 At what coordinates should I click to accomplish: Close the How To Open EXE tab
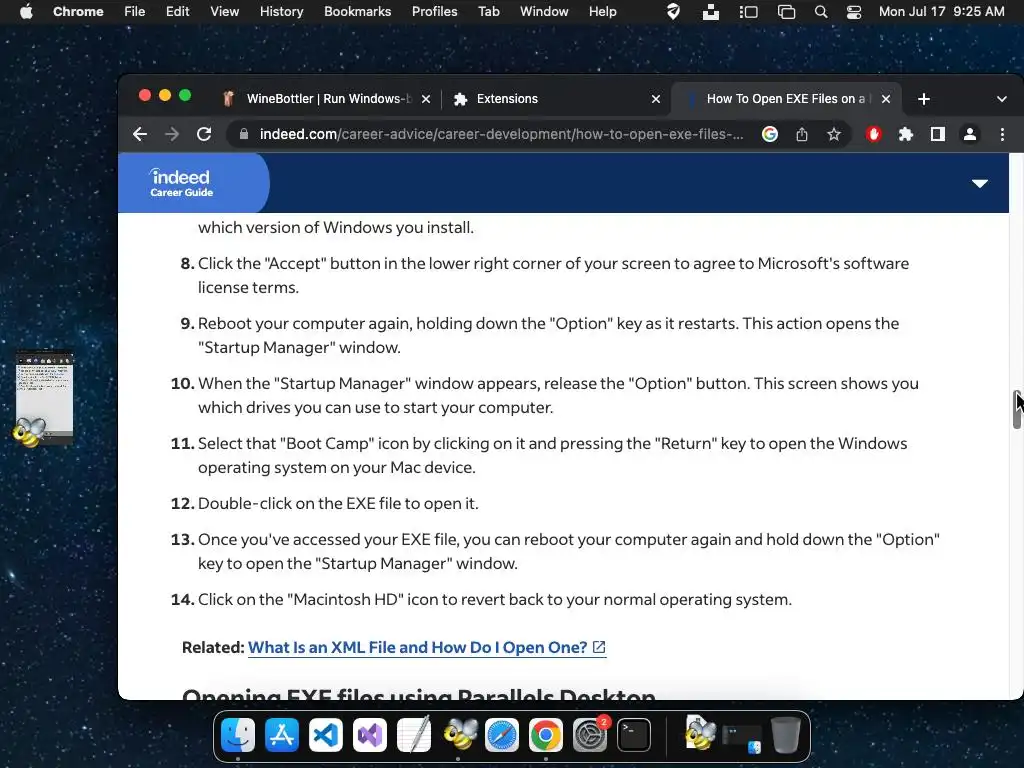886,99
